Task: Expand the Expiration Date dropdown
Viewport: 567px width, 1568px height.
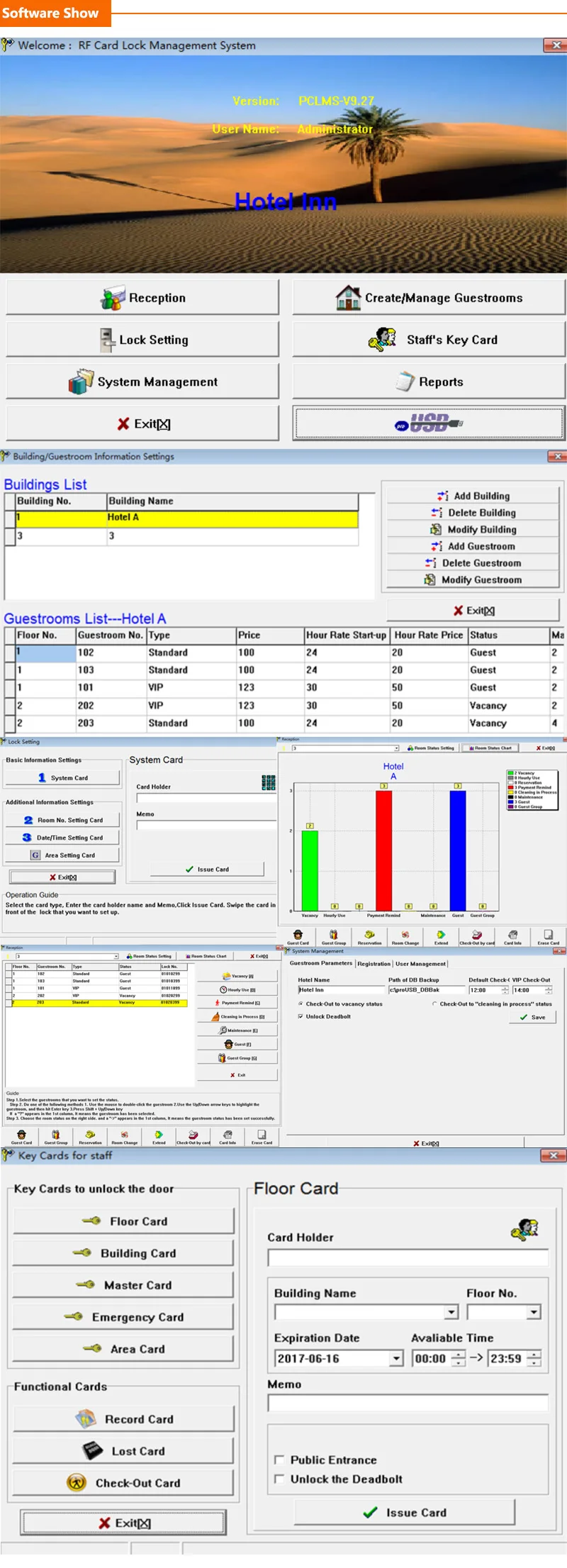Action: (x=396, y=1358)
